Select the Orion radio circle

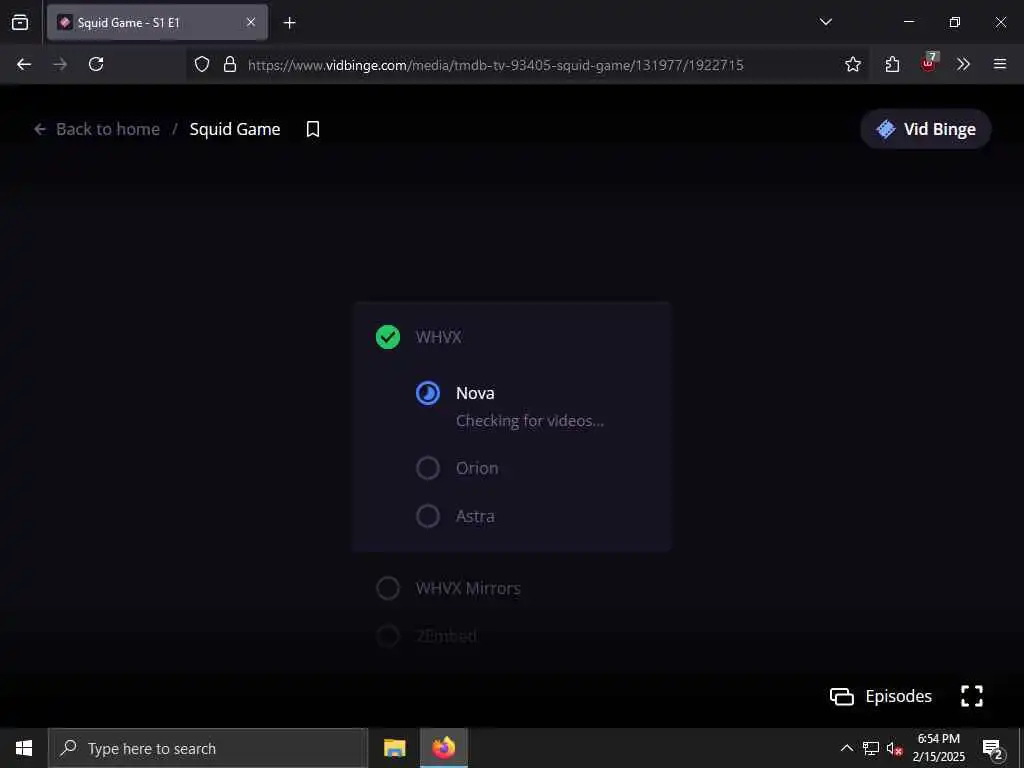(428, 468)
